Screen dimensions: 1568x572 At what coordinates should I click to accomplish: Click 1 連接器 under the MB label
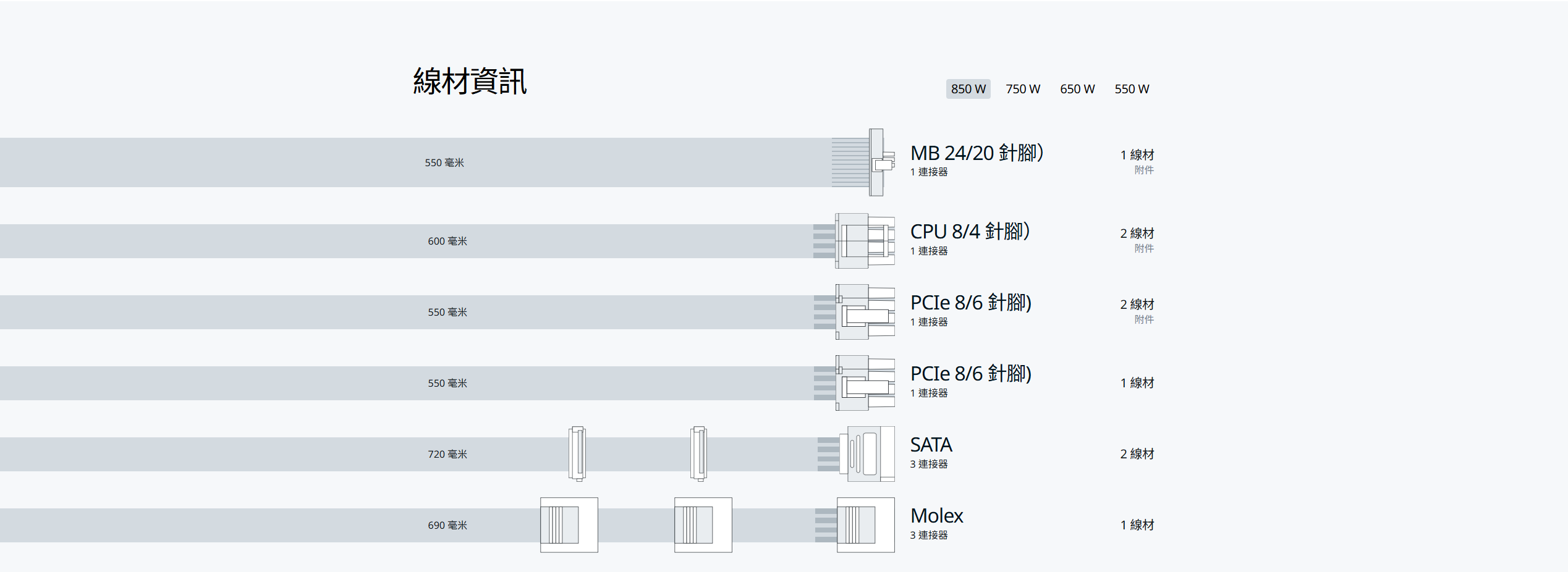coord(929,172)
